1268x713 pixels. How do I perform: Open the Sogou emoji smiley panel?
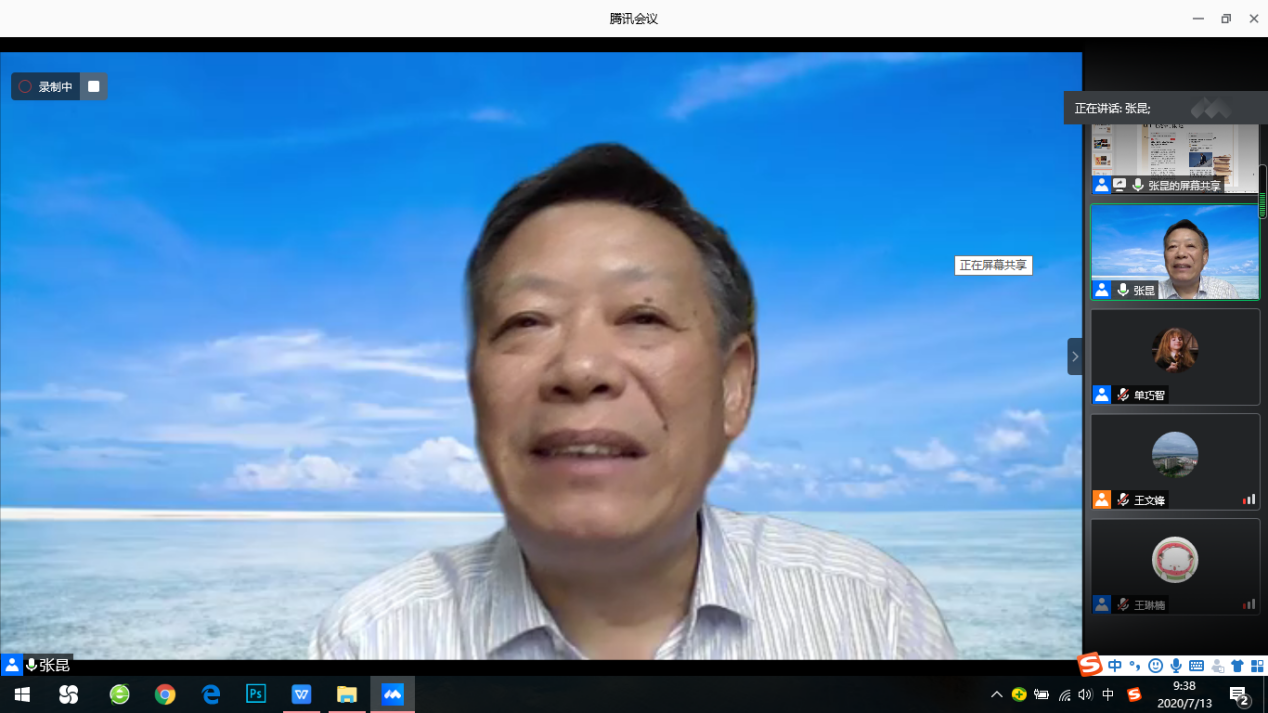1155,666
